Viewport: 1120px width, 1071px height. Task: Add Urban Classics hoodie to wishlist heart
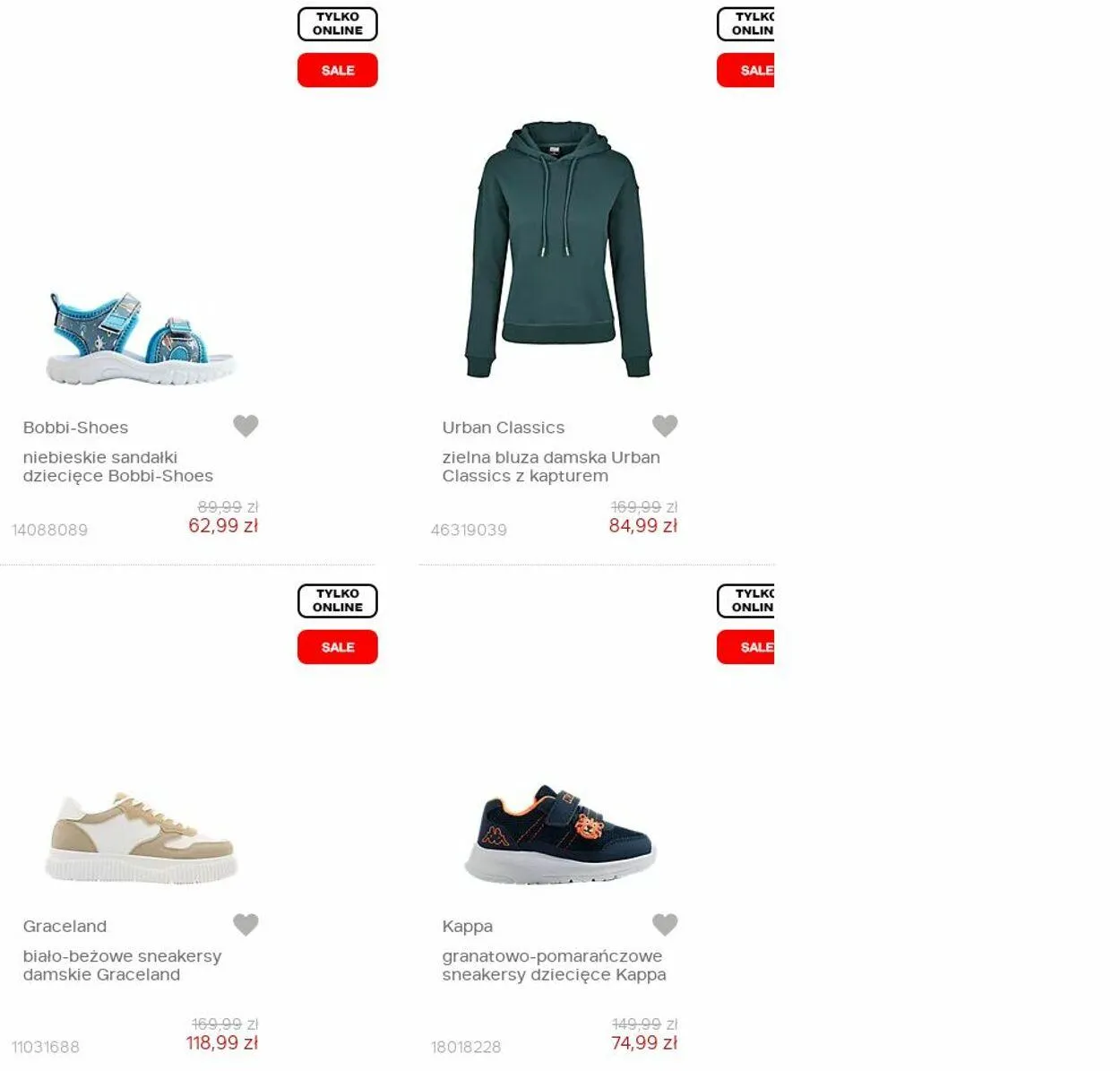tap(665, 426)
